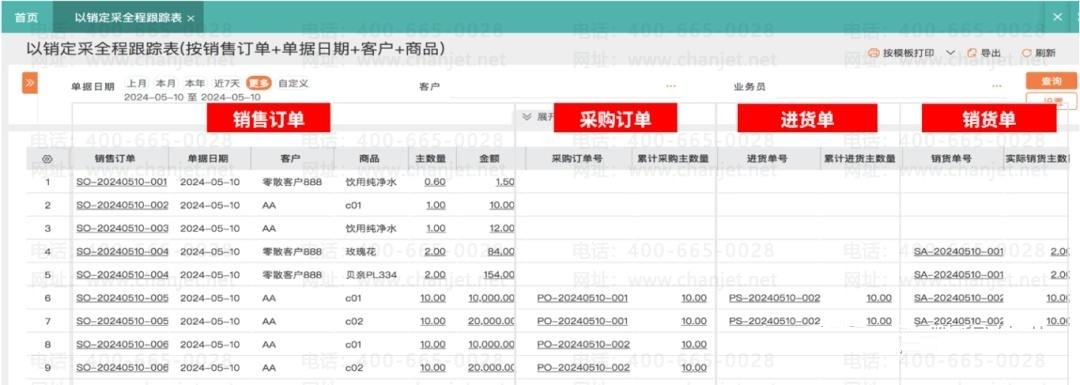Viewport: 1080px width, 385px height.
Task: Select the 以销定采全程跟踪表 tab
Action: [x=128, y=18]
